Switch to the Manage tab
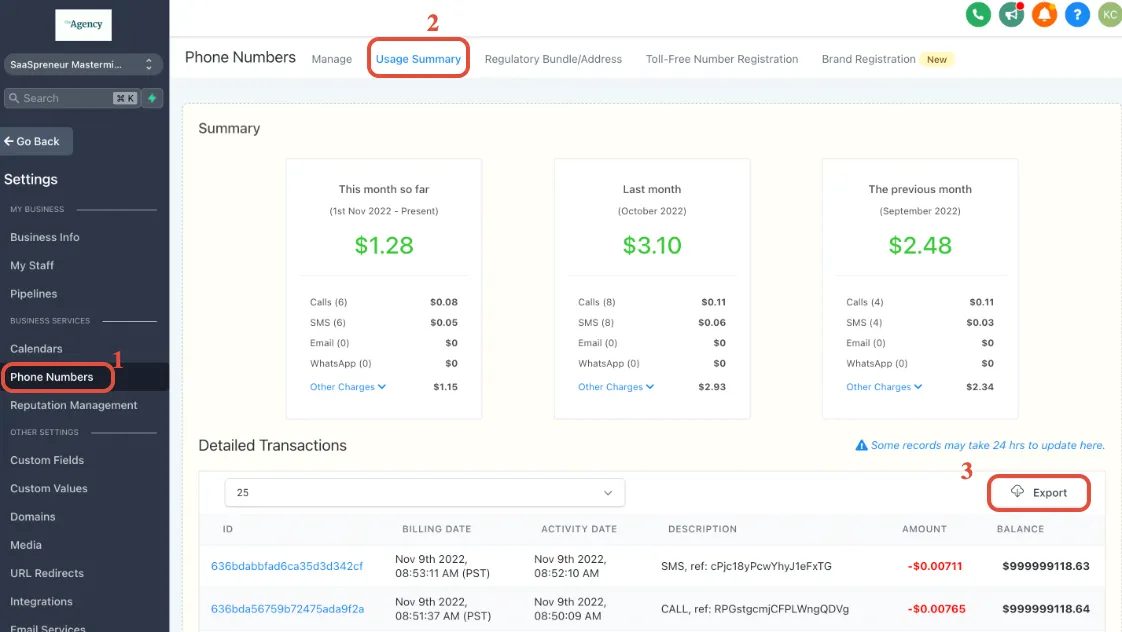 331,59
